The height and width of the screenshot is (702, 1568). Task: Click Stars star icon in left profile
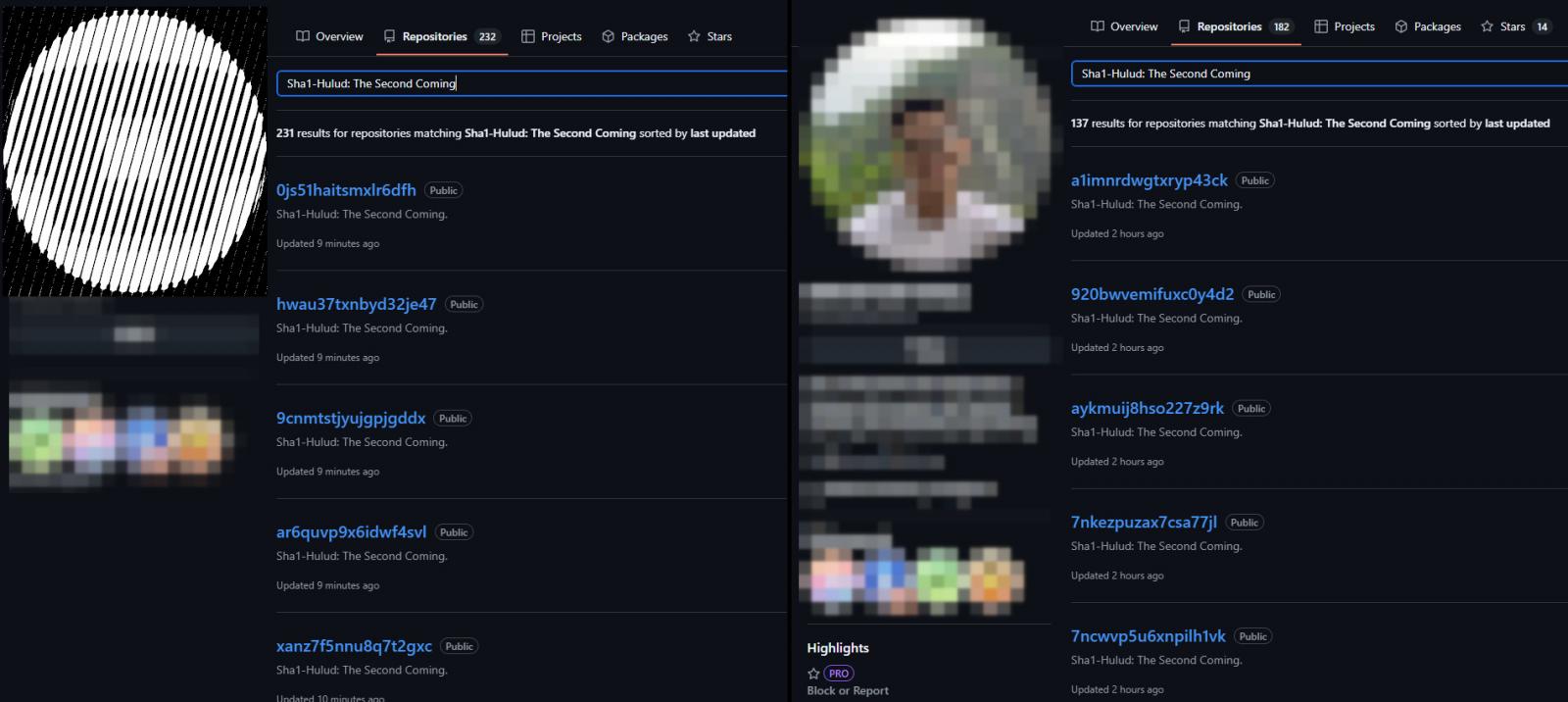pyautogui.click(x=694, y=36)
